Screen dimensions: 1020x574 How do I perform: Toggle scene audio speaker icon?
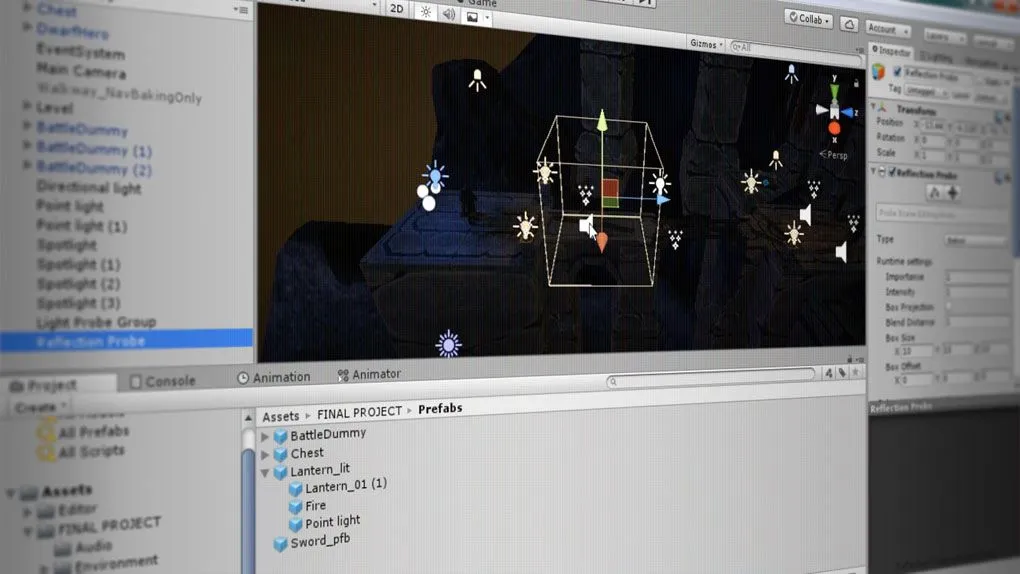(449, 14)
